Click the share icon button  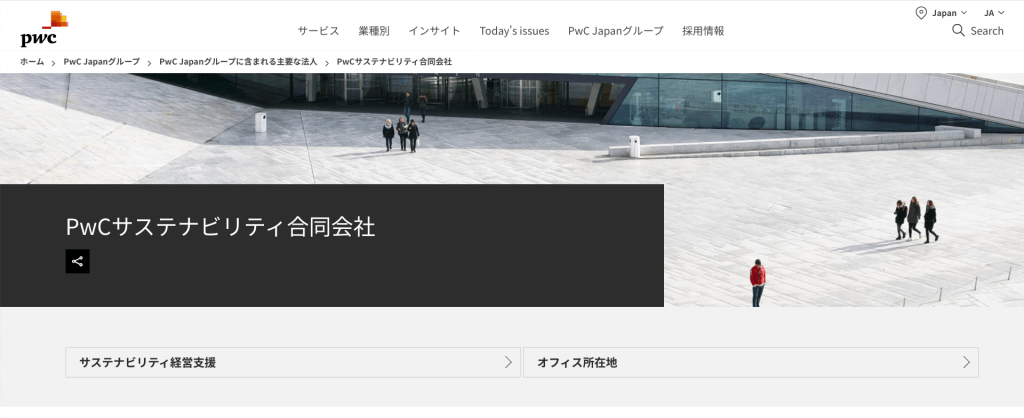click(x=78, y=261)
